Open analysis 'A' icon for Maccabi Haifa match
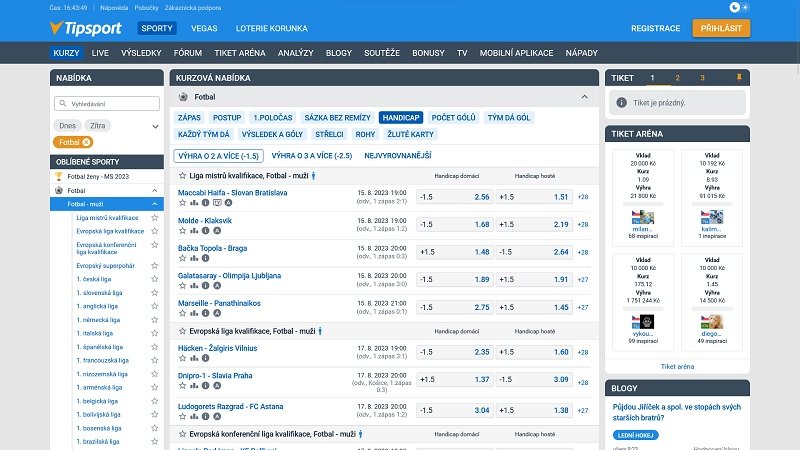Screen dimensions: 800x450 coord(228,203)
